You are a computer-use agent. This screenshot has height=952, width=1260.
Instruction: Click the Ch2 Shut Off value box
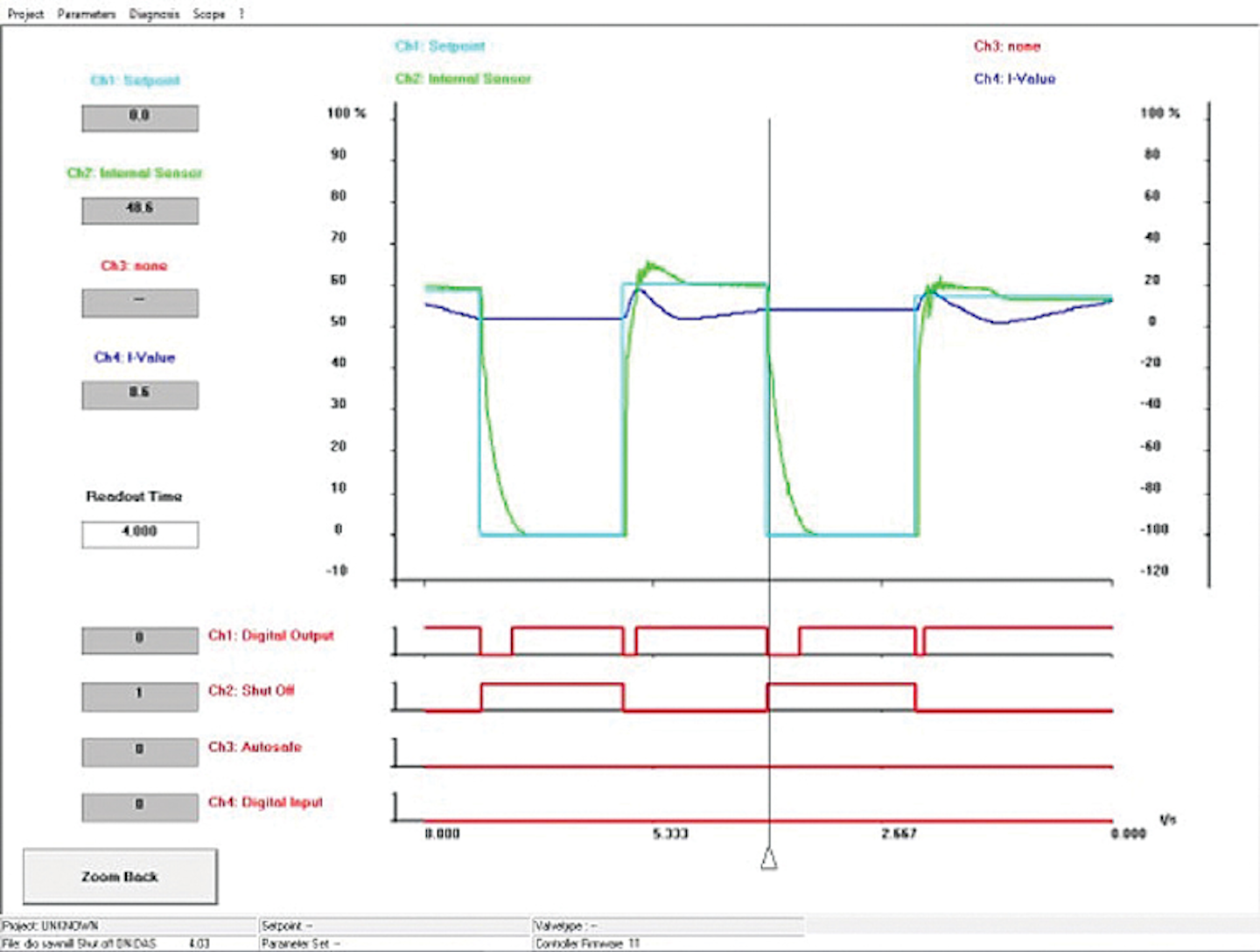[x=140, y=696]
